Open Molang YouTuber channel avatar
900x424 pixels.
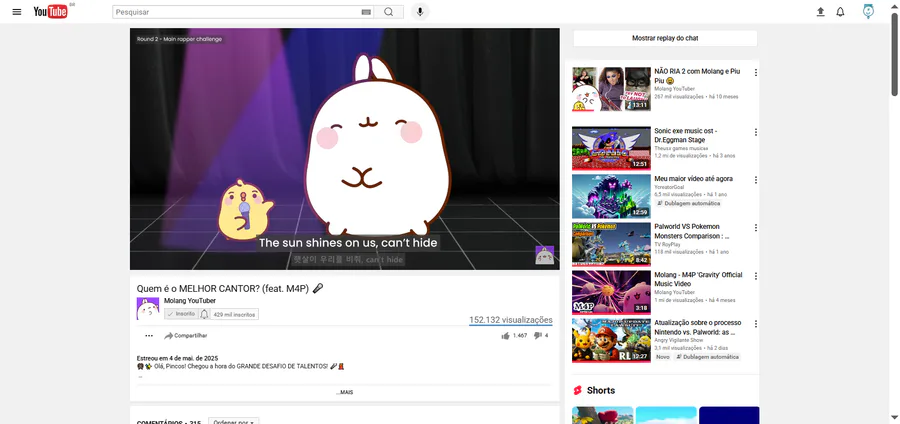coord(148,309)
